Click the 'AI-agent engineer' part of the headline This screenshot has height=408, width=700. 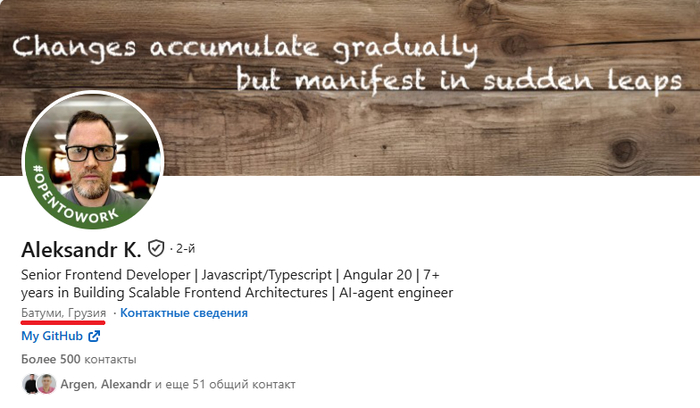[x=396, y=293]
